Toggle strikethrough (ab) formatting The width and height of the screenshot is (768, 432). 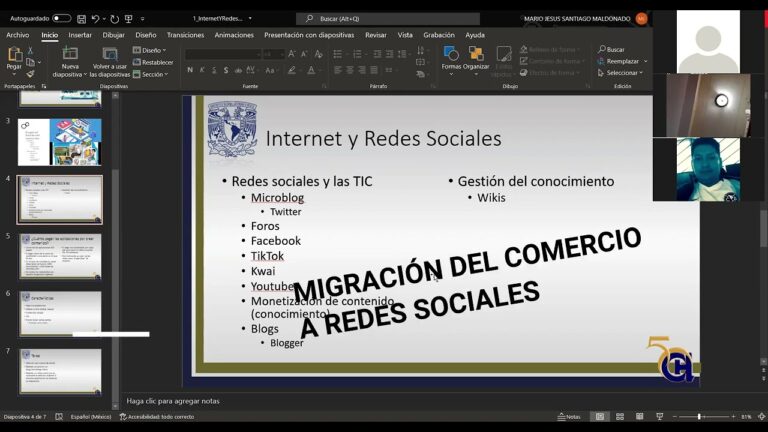(238, 71)
